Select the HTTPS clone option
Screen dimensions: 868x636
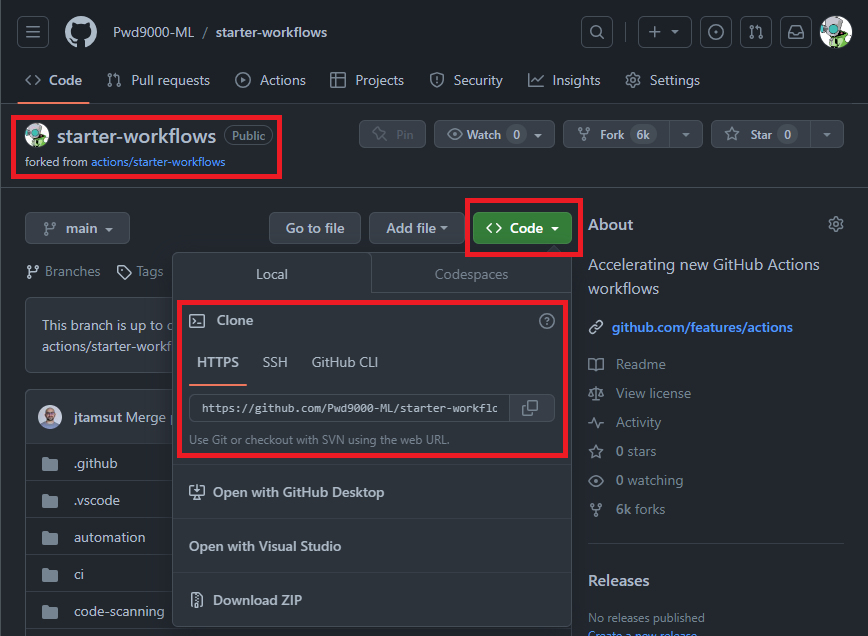(218, 363)
